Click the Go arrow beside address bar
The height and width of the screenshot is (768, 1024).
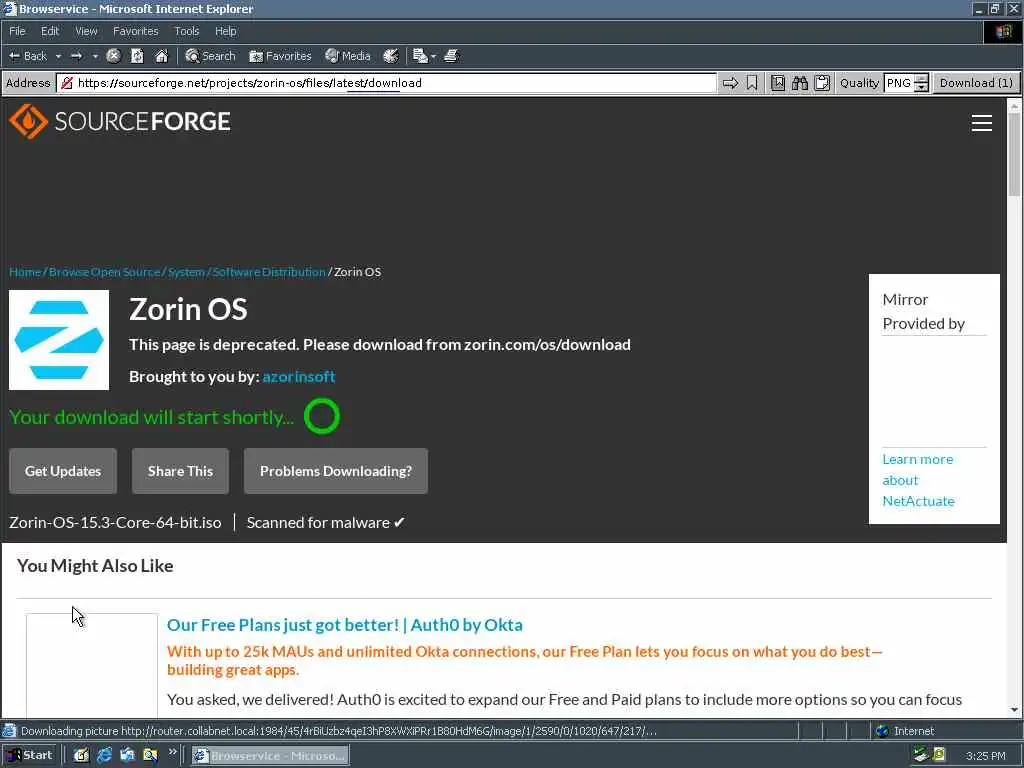point(730,83)
